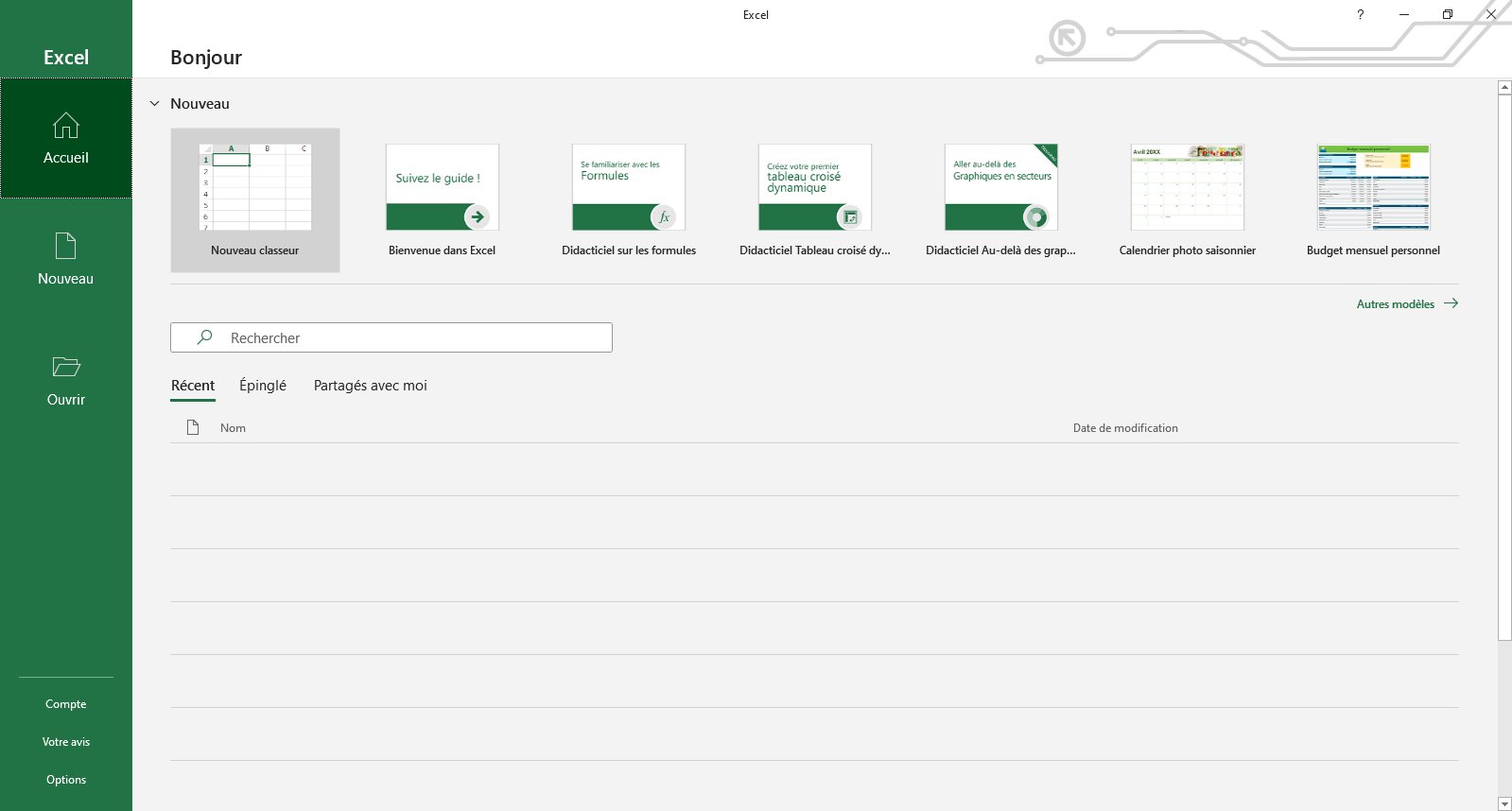Screen dimensions: 1512x811
Task: Follow the Autres modèles link
Action: coord(1396,304)
